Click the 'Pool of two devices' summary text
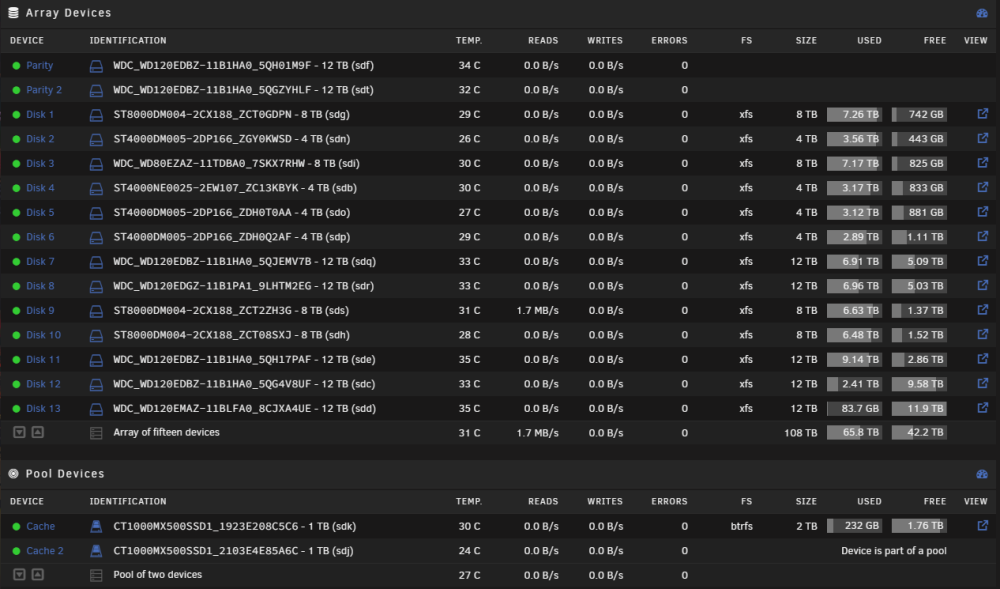This screenshot has height=589, width=1000. [158, 574]
